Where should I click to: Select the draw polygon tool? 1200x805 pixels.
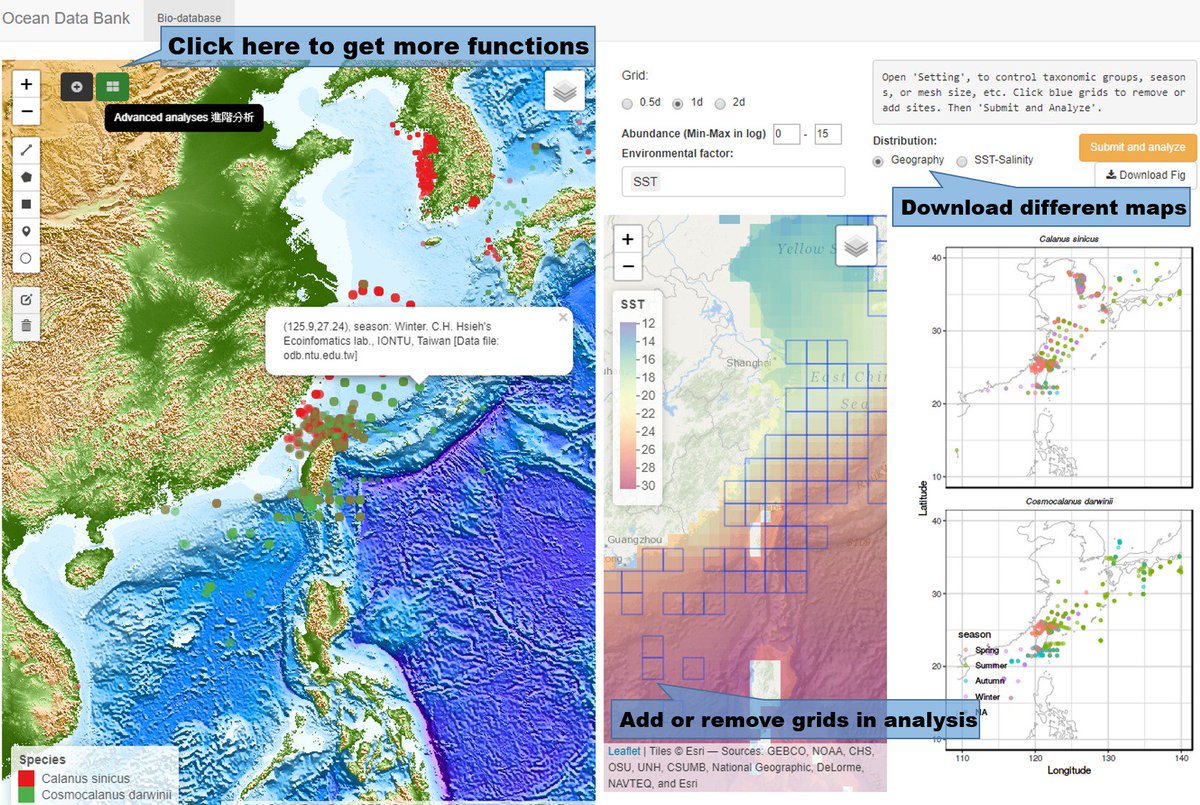pos(26,177)
